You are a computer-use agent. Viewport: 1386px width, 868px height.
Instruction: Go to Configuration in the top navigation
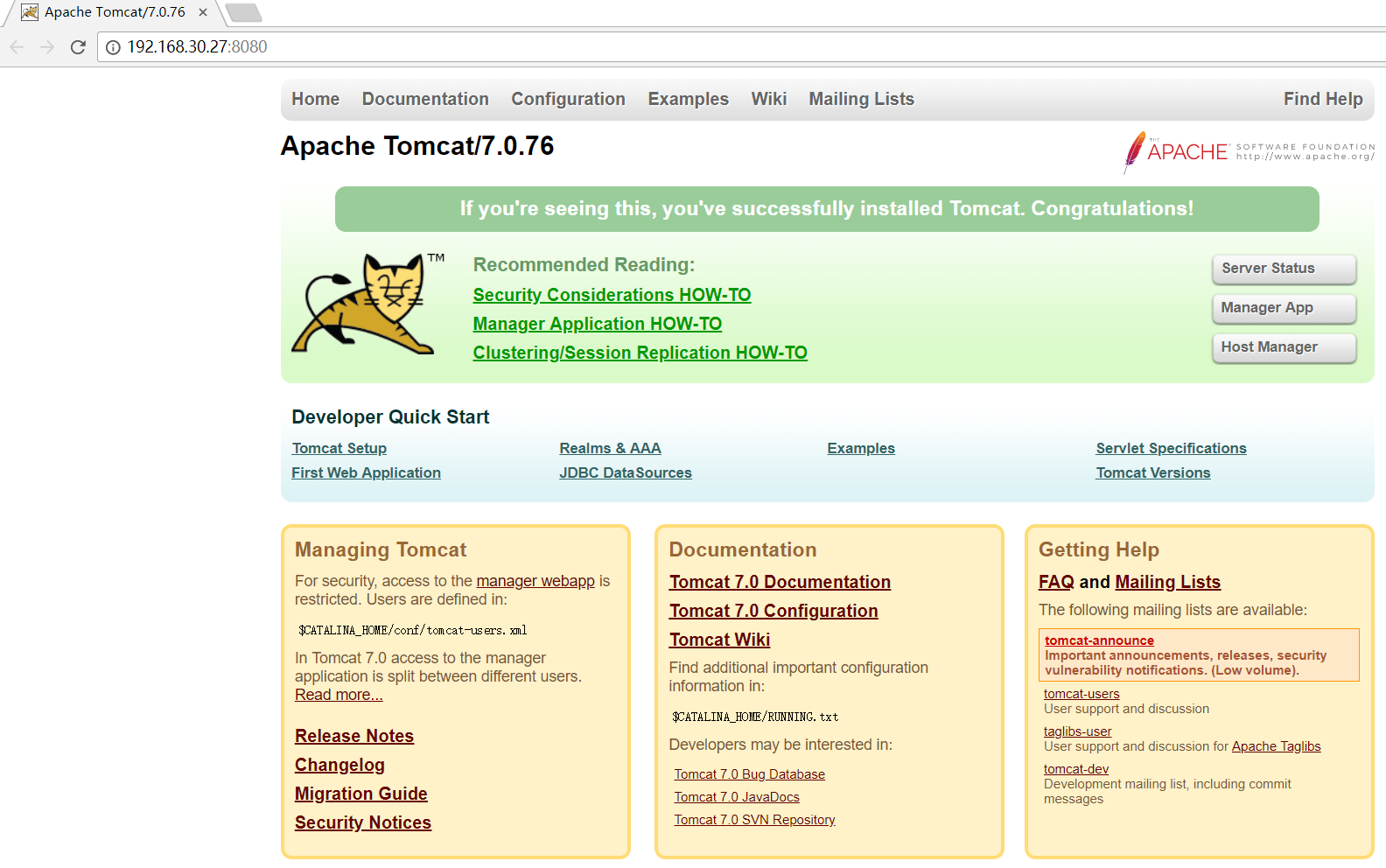(568, 99)
